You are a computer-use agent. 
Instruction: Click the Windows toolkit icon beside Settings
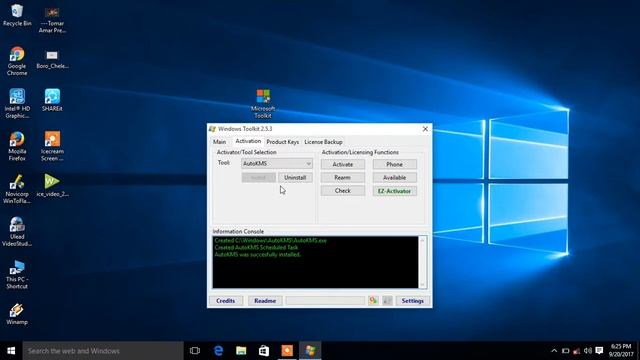click(x=387, y=301)
